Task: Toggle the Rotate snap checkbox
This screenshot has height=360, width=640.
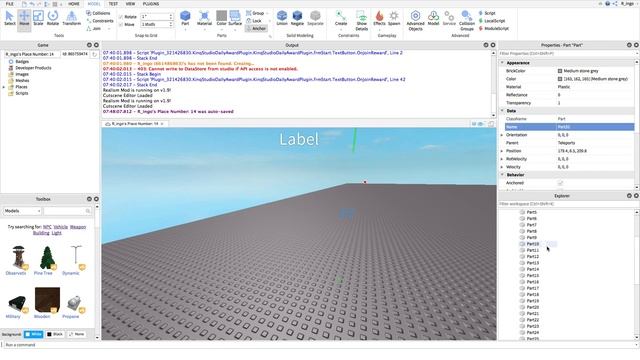Action: click(x=121, y=17)
